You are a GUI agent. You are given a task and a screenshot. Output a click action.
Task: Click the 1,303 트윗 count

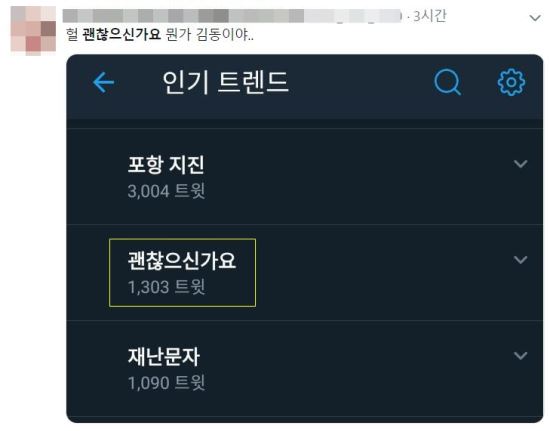coord(166,287)
